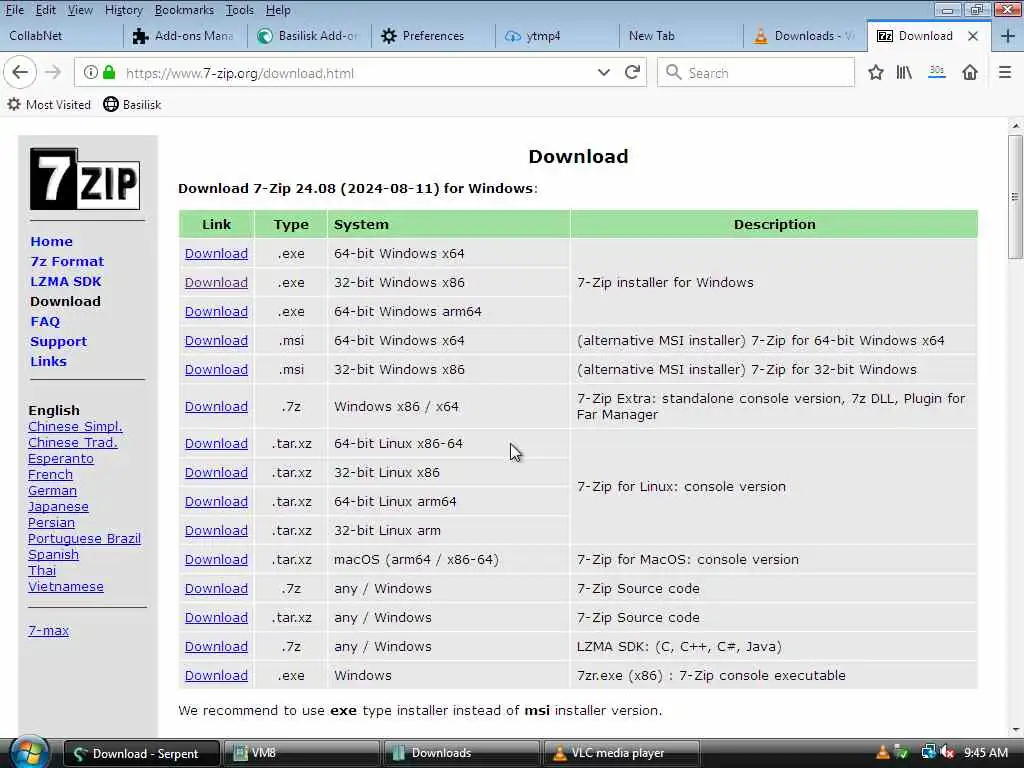1024x768 pixels.
Task: Open VM8 taskbar button
Action: tap(300, 753)
